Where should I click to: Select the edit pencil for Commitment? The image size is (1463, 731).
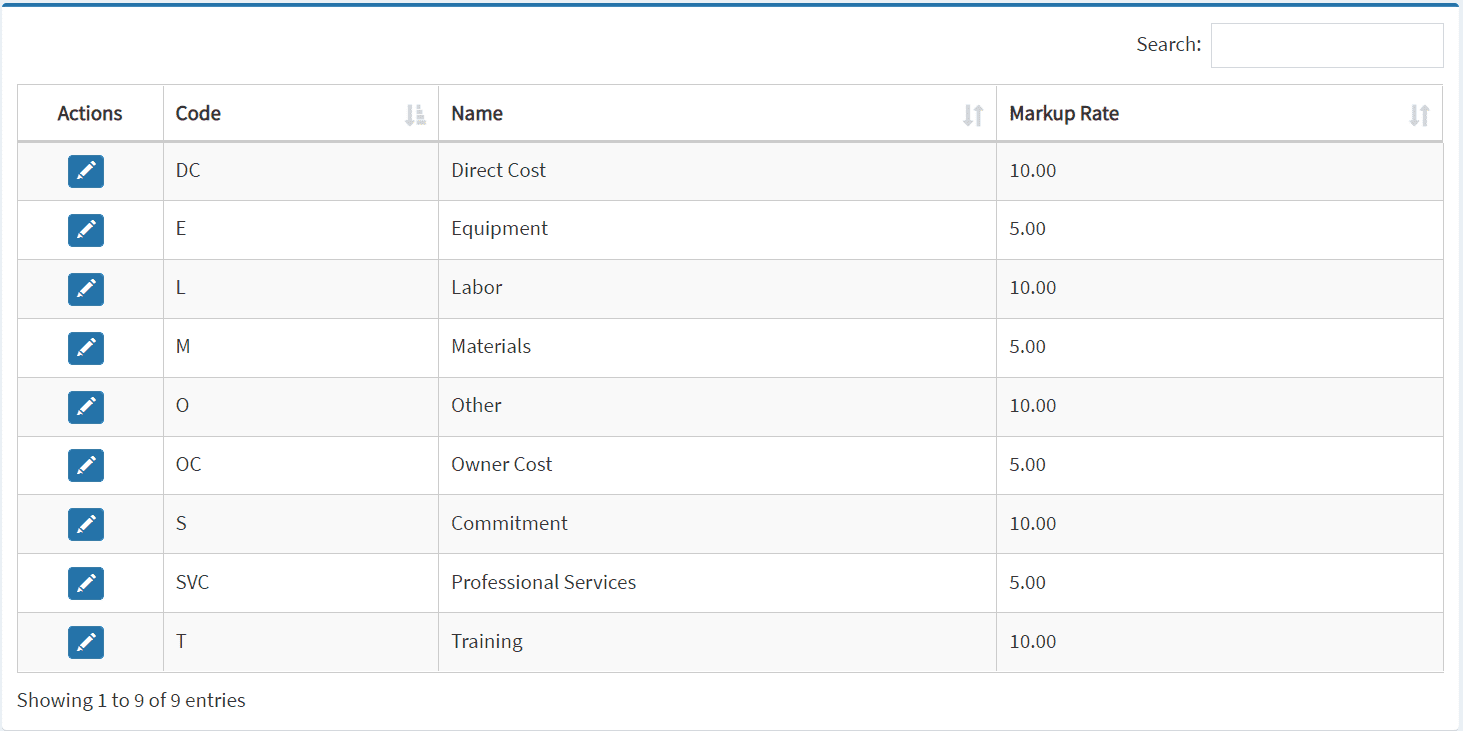86,524
